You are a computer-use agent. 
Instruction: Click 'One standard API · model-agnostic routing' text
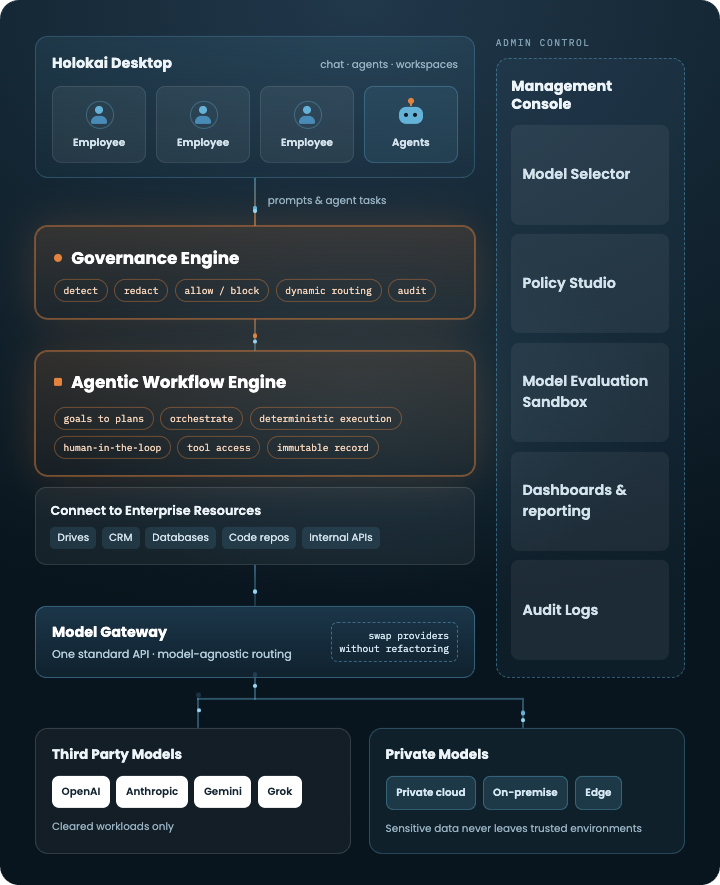click(x=172, y=654)
